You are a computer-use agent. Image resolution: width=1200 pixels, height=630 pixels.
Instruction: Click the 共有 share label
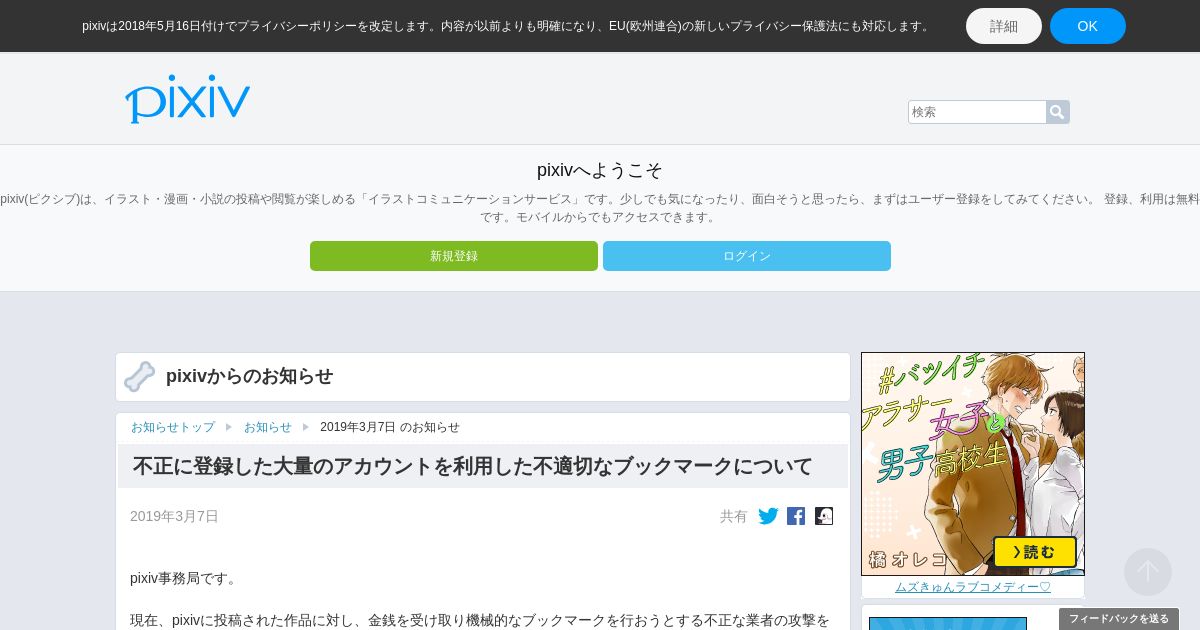(x=734, y=516)
